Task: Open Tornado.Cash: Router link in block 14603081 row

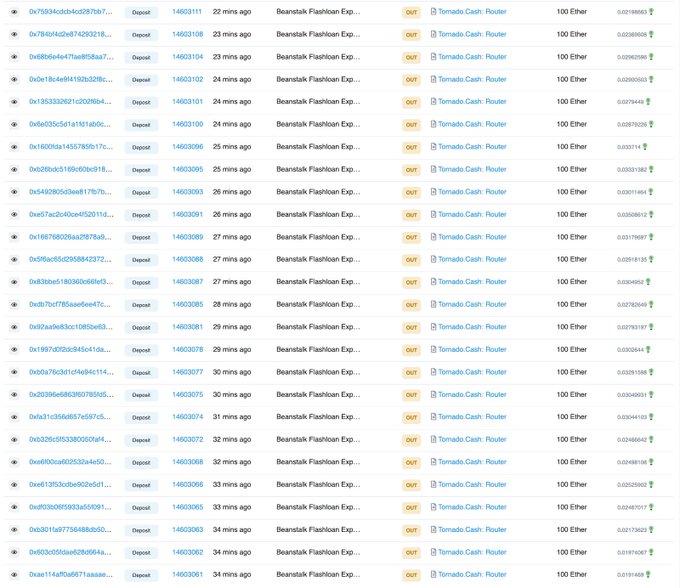Action: [x=472, y=327]
